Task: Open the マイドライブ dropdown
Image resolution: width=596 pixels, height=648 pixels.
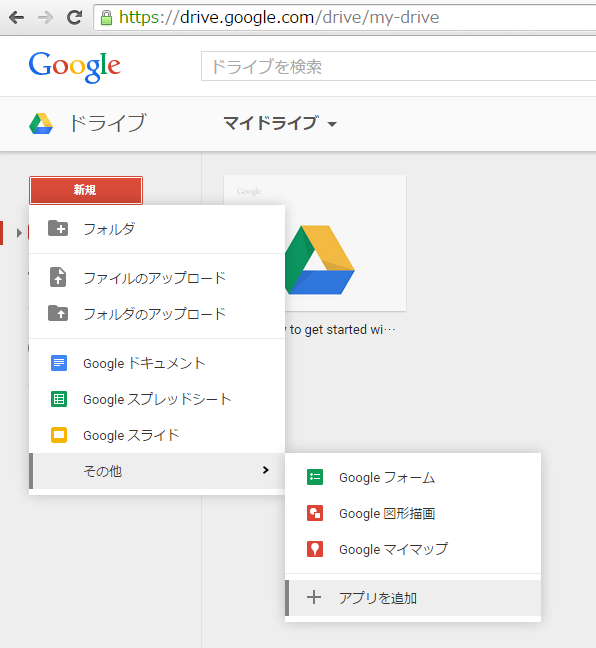Action: 280,123
